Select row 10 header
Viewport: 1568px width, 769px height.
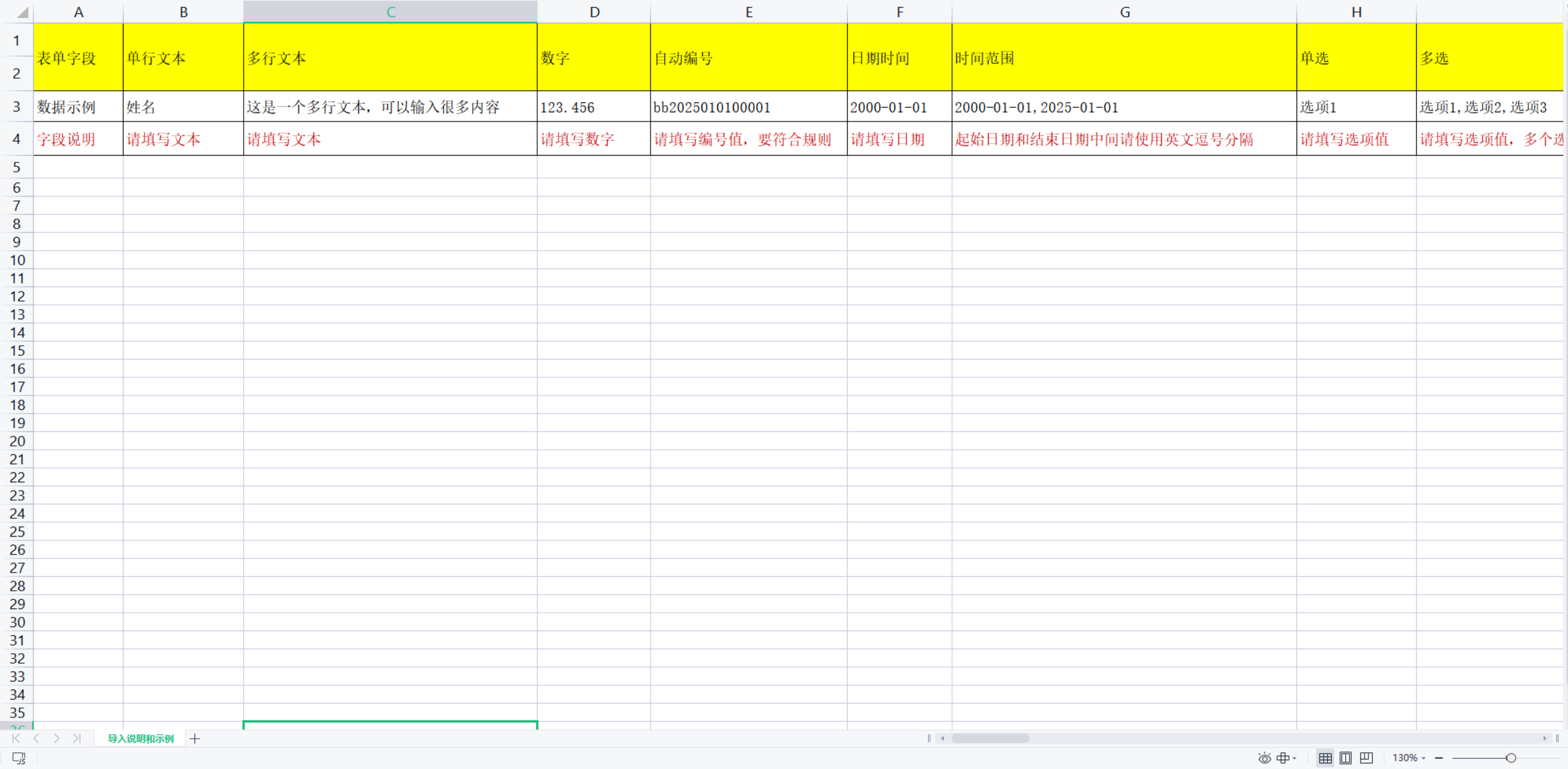click(x=17, y=260)
